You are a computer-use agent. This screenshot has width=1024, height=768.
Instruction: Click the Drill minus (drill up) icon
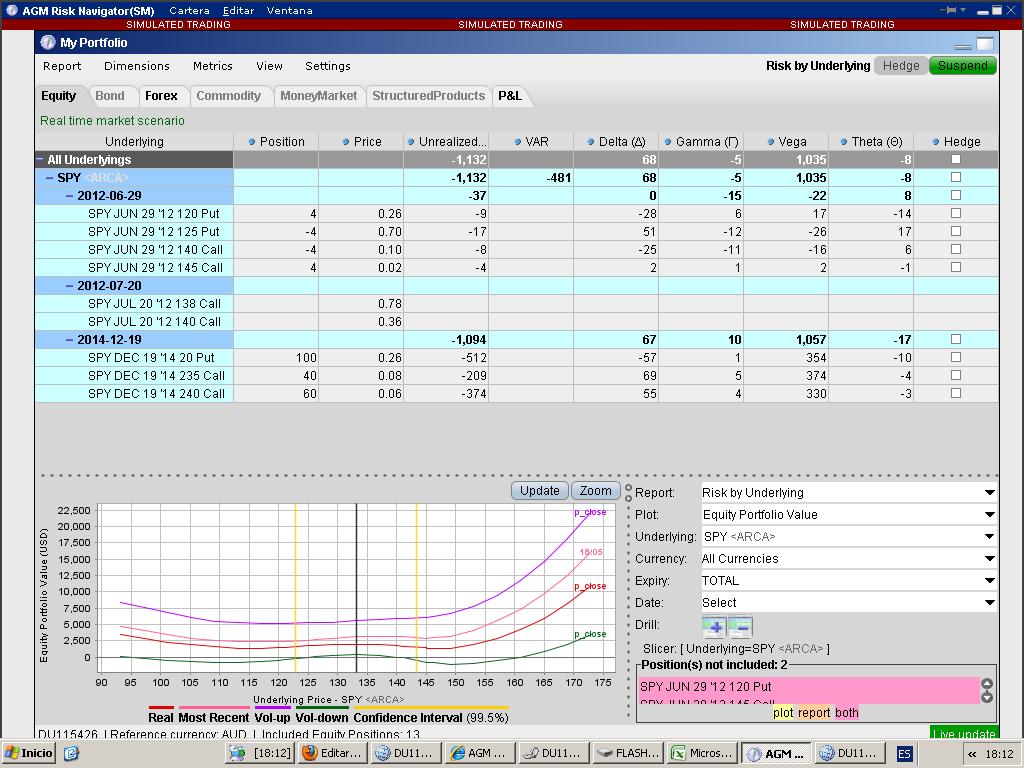[739, 627]
